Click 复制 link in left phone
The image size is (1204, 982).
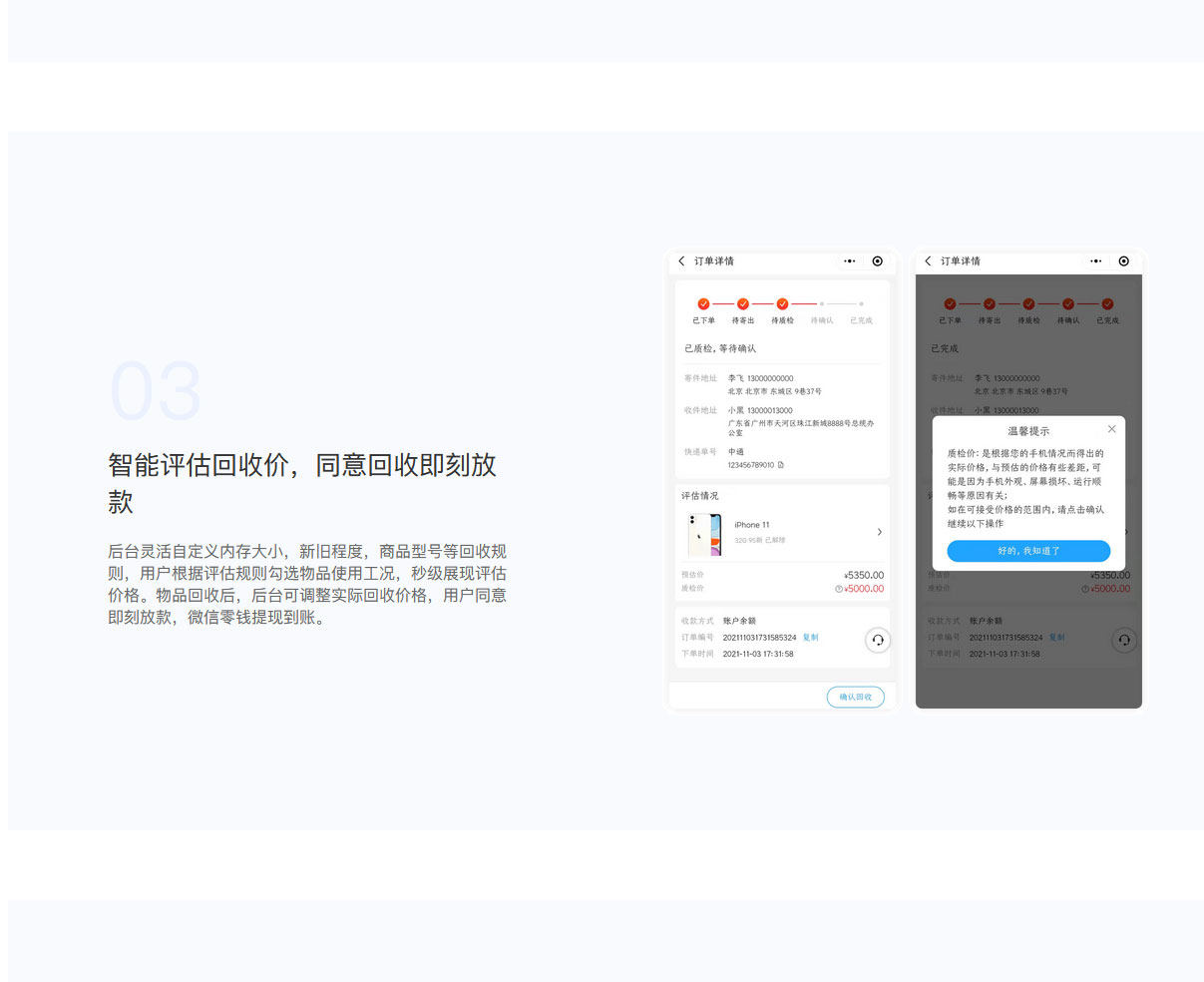[x=811, y=637]
